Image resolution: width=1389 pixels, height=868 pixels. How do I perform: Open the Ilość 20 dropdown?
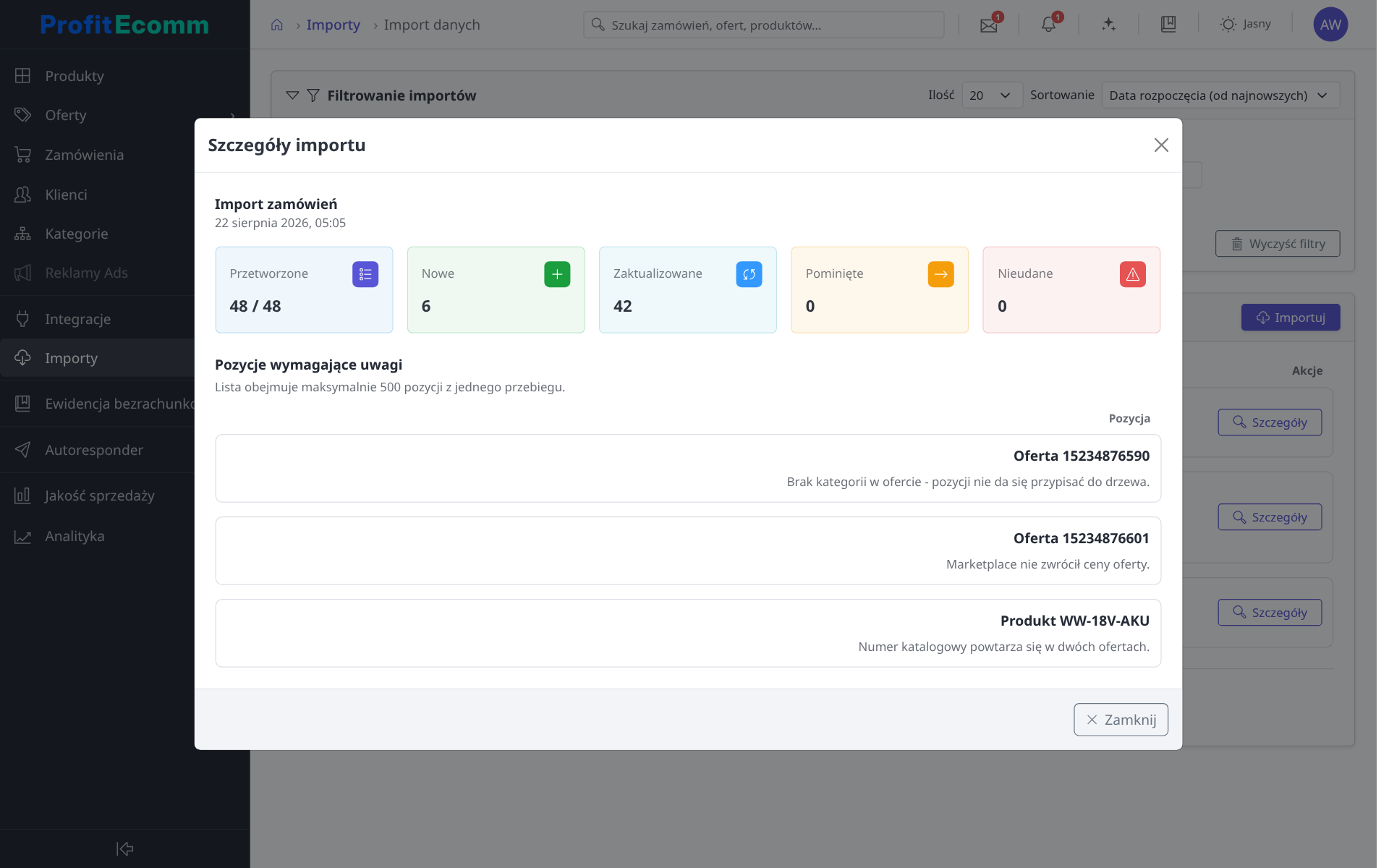[992, 95]
